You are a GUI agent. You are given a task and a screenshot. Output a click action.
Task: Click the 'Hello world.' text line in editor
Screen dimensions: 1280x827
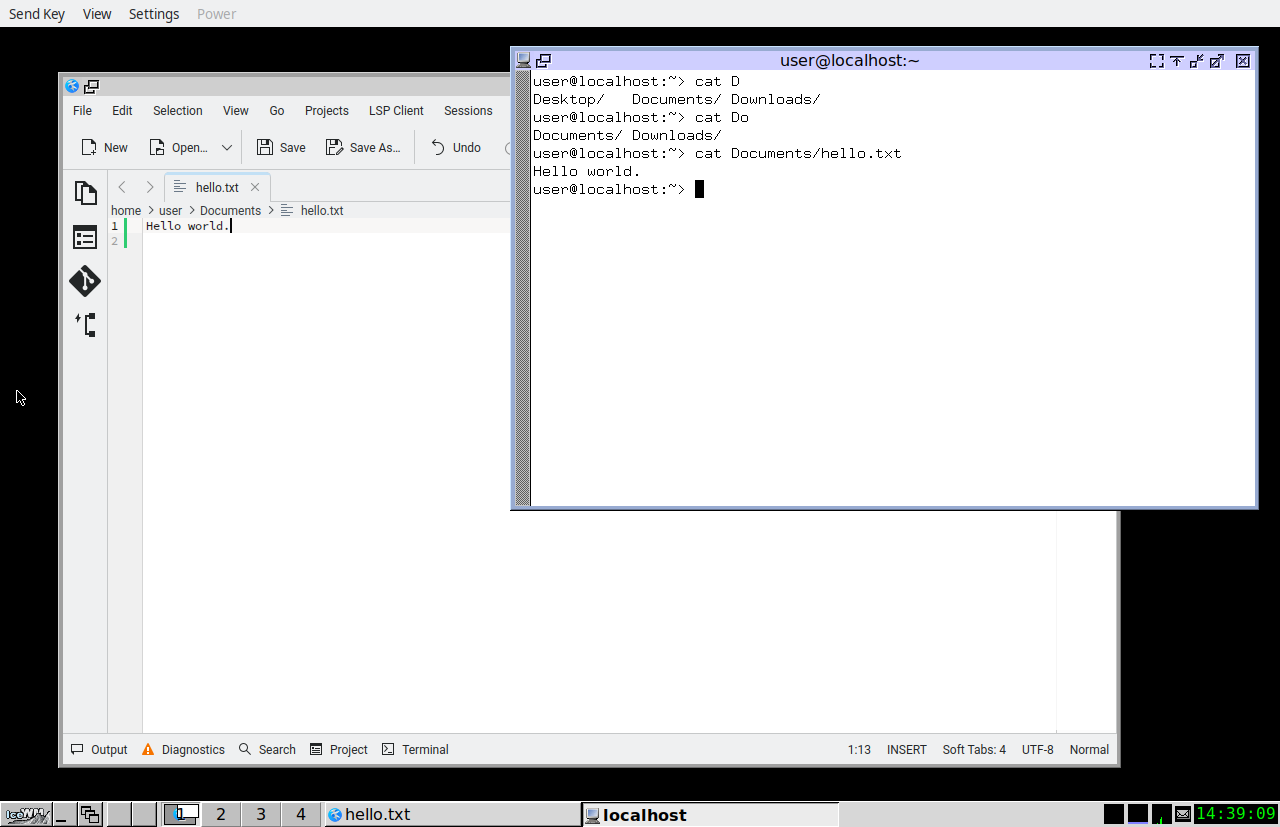pos(188,226)
